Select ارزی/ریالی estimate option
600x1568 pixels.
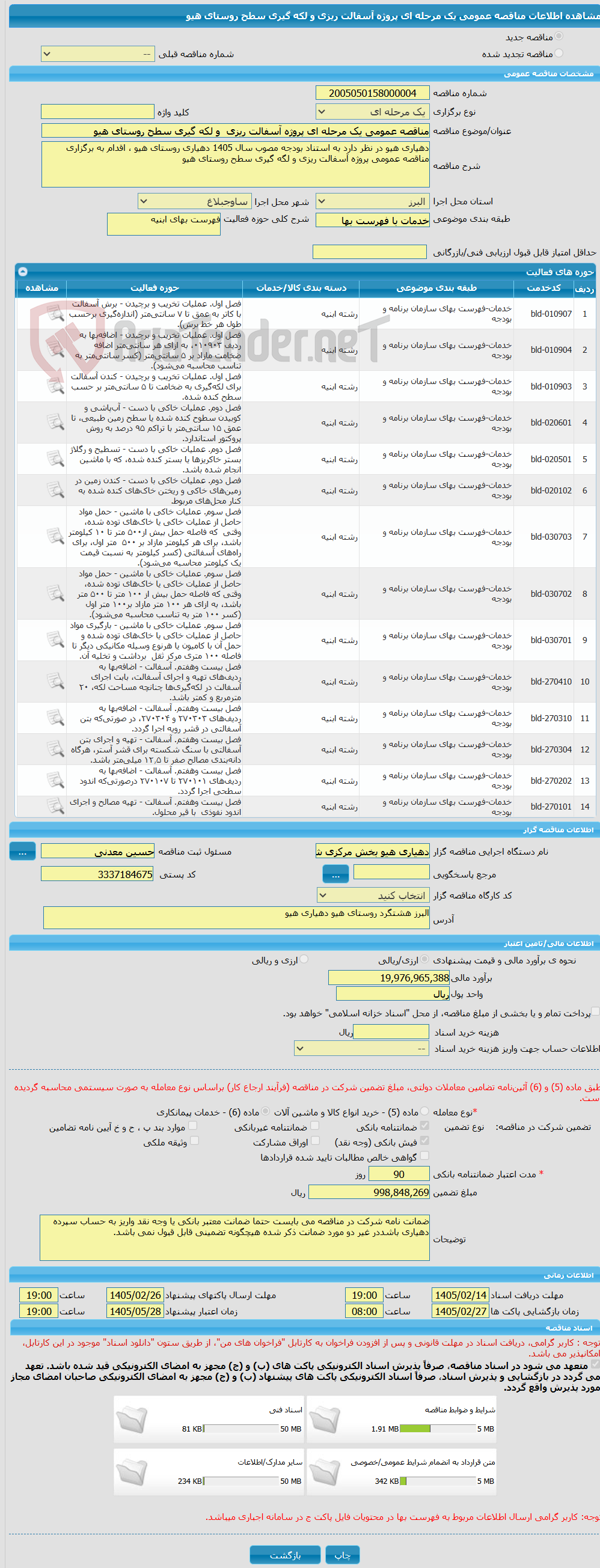(x=424, y=959)
